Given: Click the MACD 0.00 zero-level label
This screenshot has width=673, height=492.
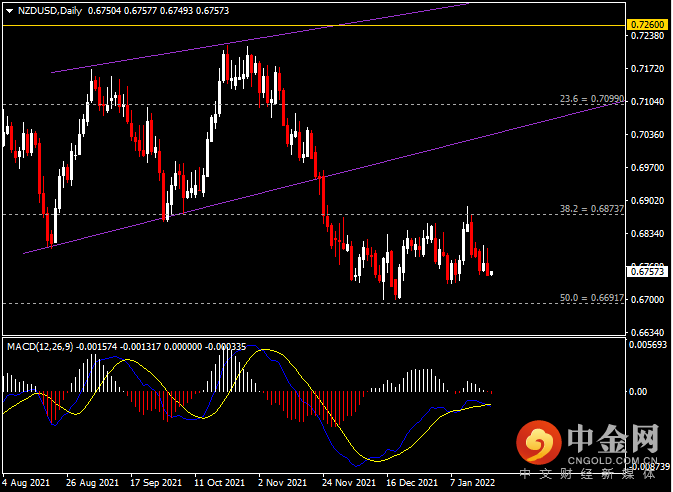Looking at the screenshot, I should (640, 391).
